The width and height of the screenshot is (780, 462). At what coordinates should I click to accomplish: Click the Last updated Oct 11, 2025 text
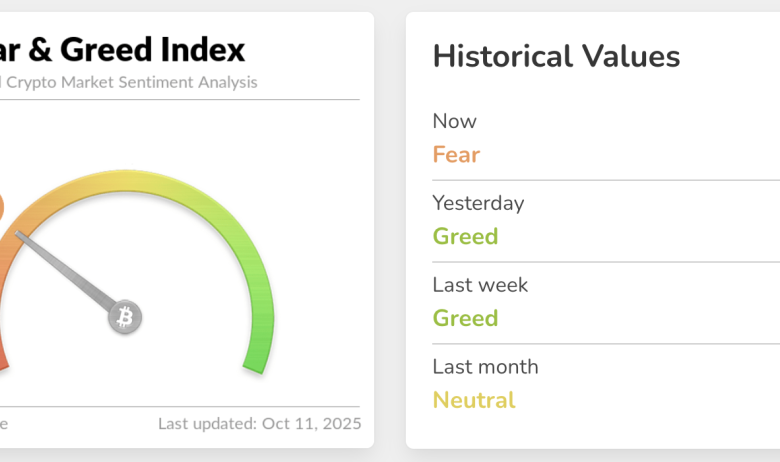tap(259, 423)
